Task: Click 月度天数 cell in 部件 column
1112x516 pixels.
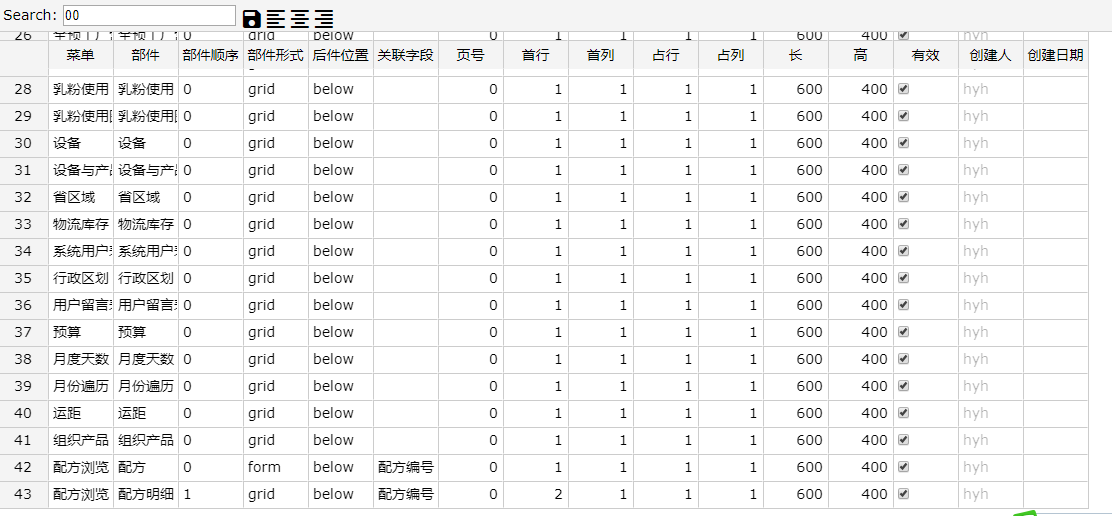Action: coord(146,359)
